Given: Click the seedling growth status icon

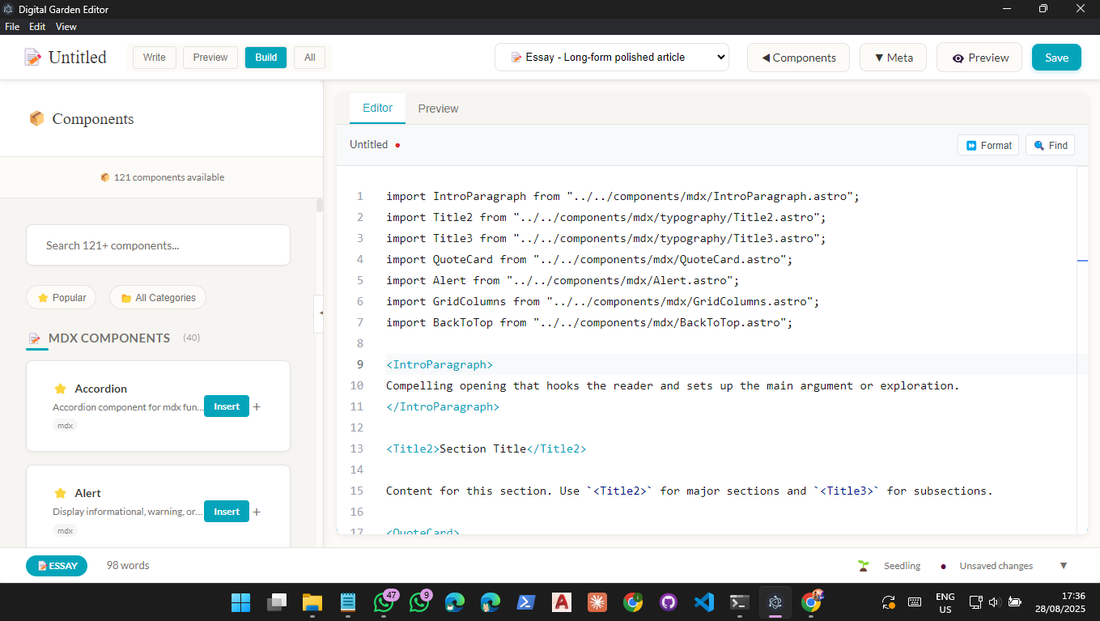Looking at the screenshot, I should coord(863,565).
